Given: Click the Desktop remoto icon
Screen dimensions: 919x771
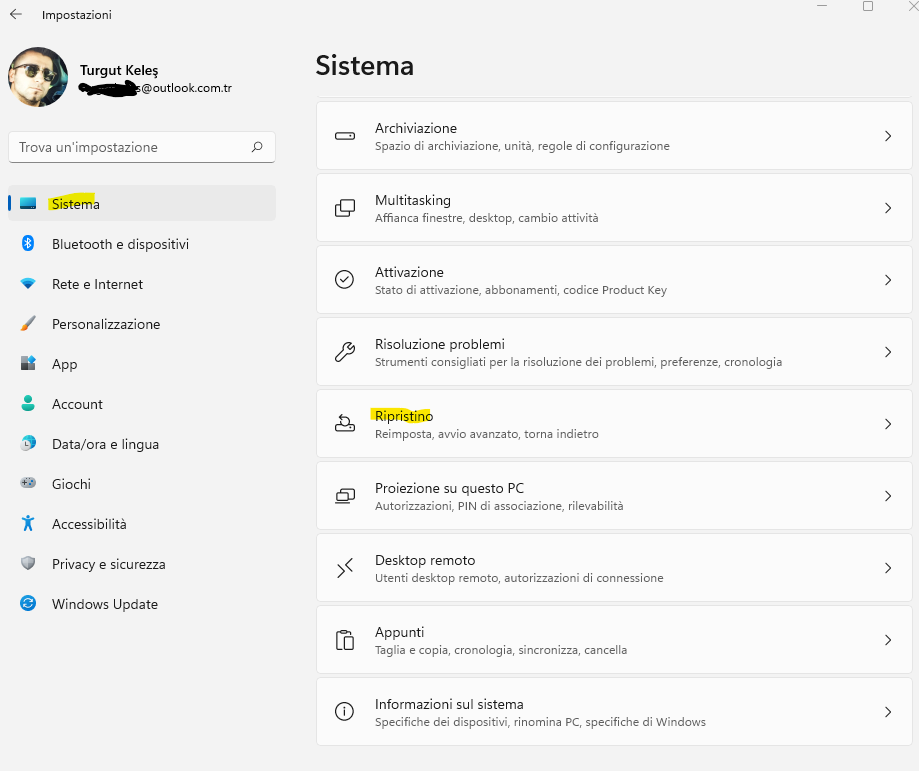Looking at the screenshot, I should [x=344, y=568].
